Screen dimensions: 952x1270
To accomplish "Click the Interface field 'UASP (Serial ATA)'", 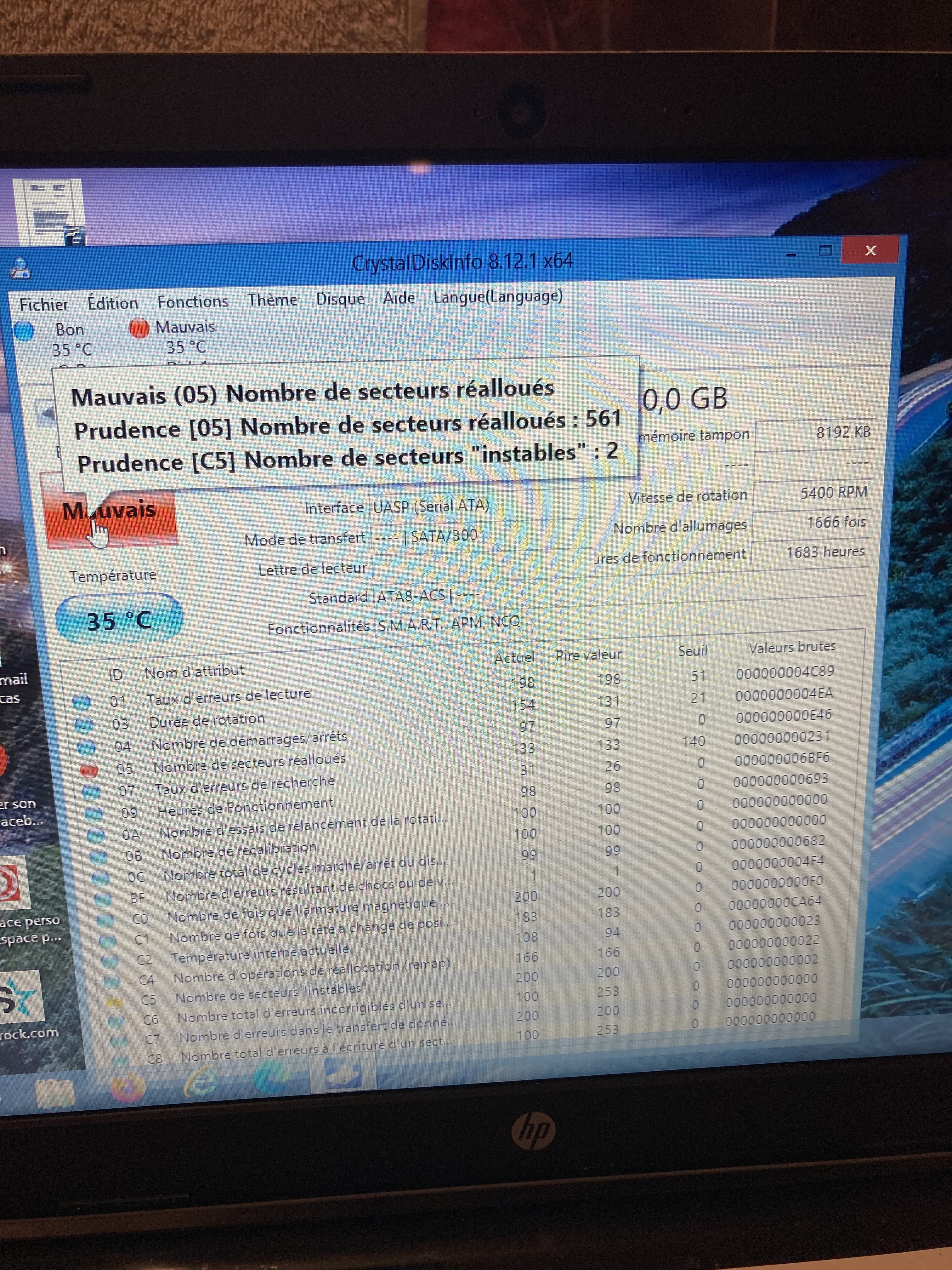I will (x=481, y=506).
